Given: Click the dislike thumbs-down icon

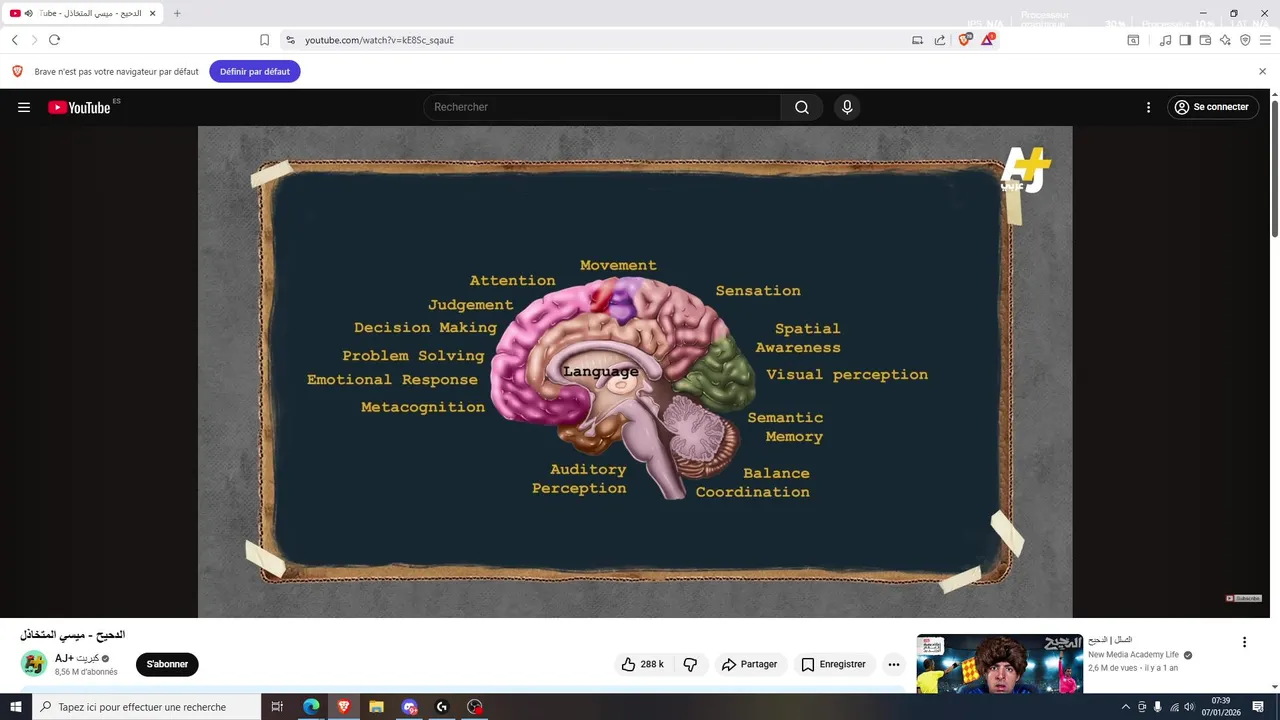Looking at the screenshot, I should 690,664.
